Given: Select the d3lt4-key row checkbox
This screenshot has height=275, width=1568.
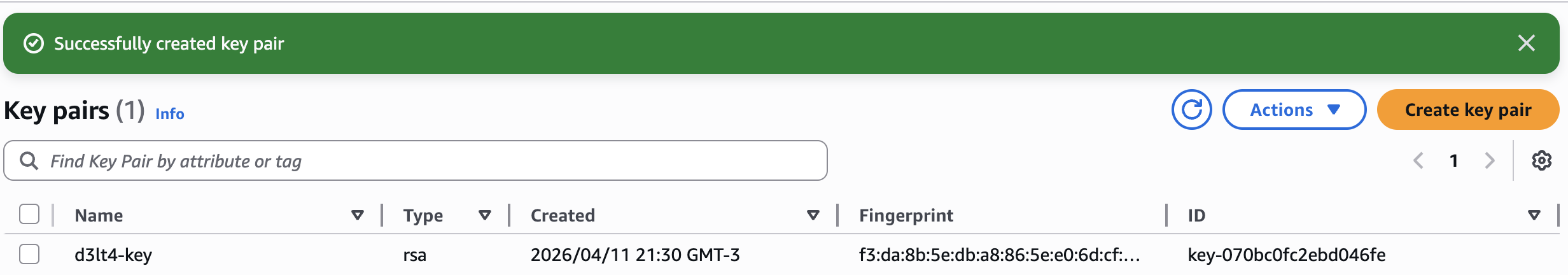Looking at the screenshot, I should [29, 254].
